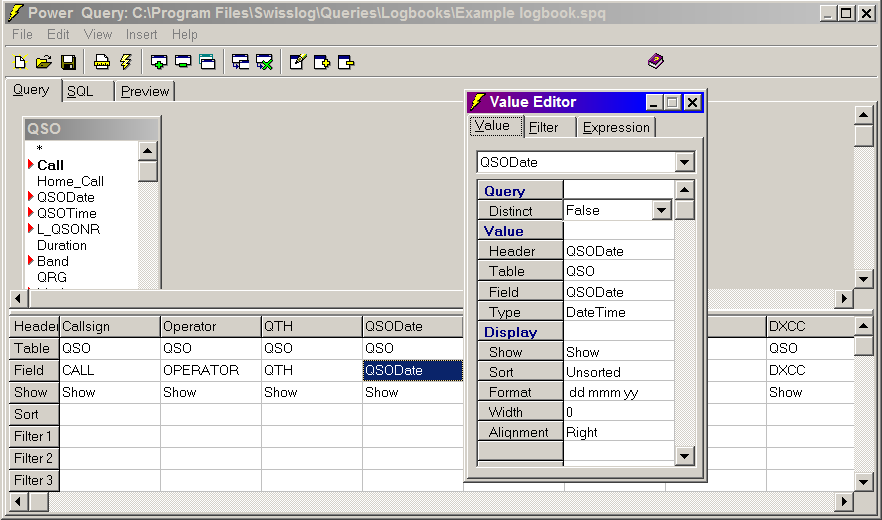Click Value Editor property grid scroll-up arrow

[x=684, y=190]
